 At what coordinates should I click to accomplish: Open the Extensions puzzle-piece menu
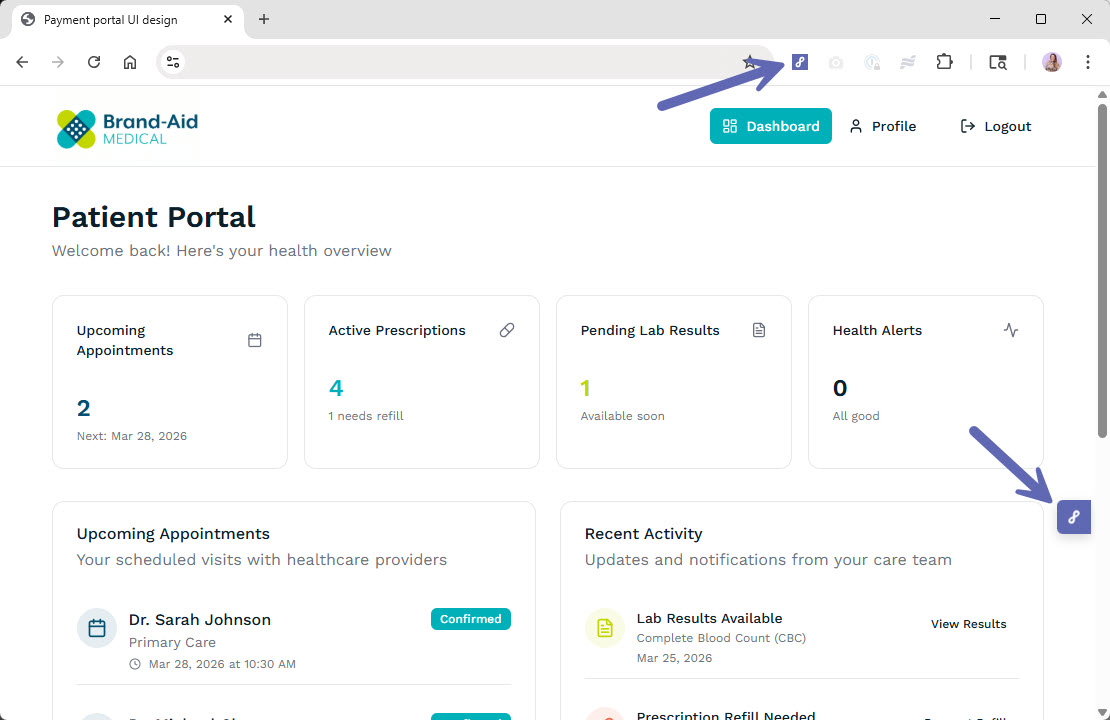(x=944, y=62)
